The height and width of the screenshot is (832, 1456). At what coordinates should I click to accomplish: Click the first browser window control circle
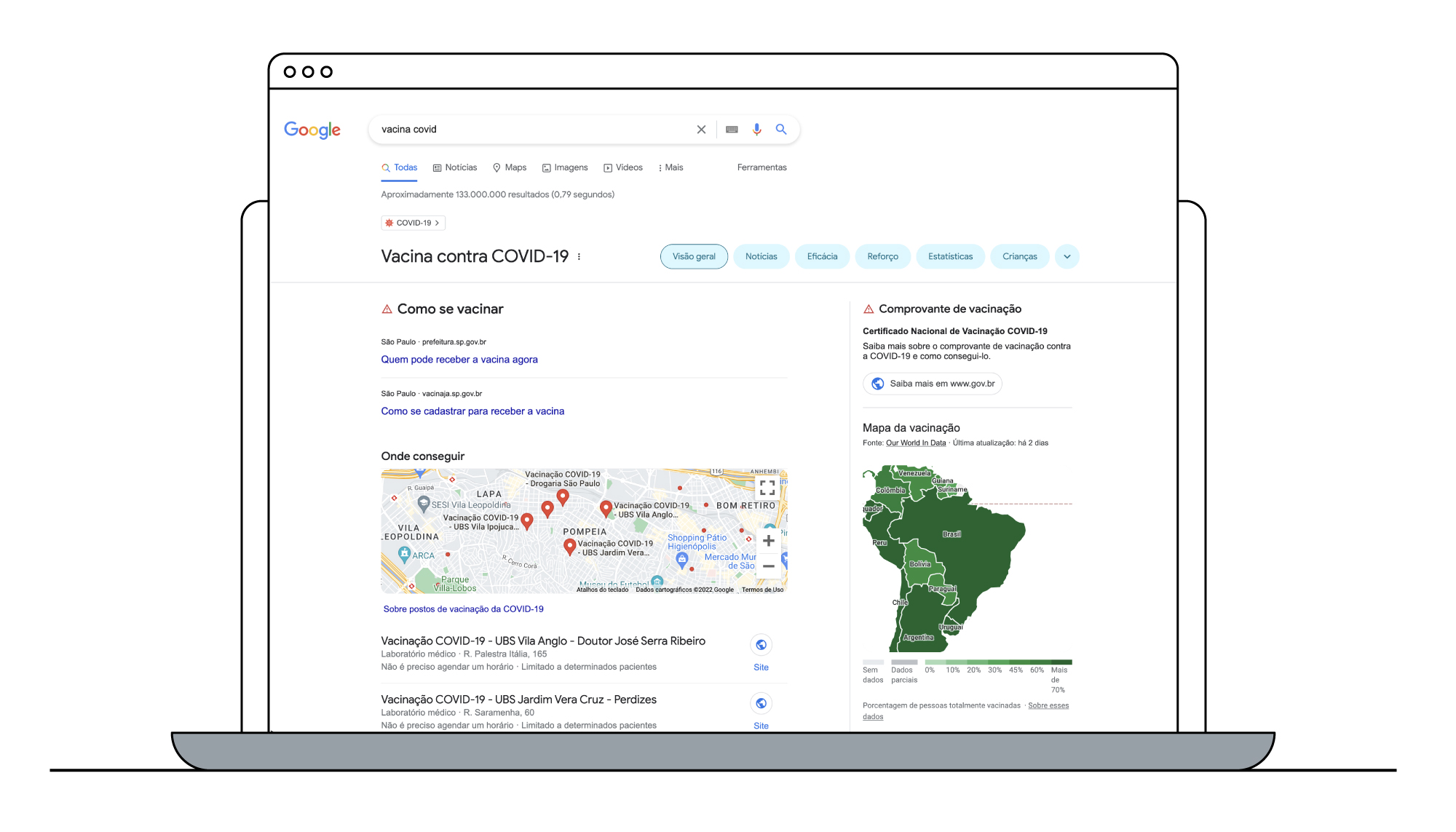290,72
